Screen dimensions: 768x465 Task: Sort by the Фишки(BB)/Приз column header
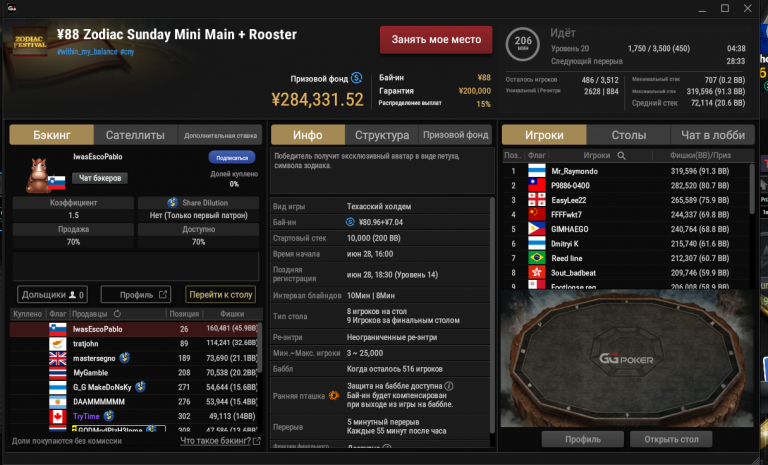700,155
